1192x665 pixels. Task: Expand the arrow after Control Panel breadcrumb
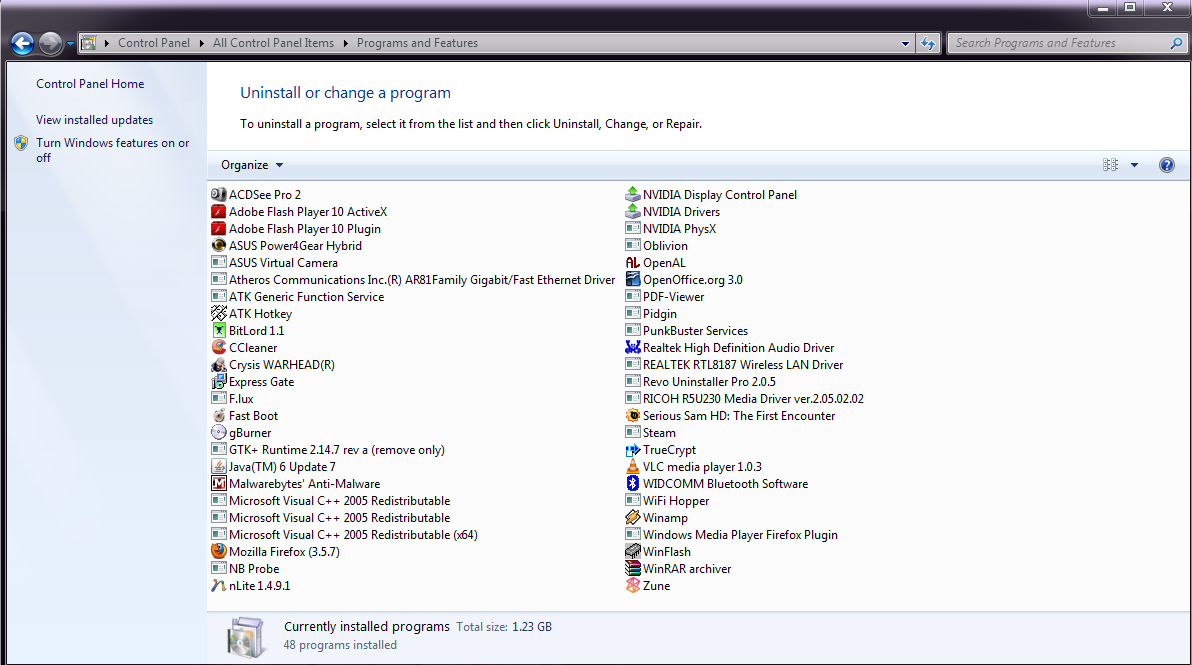pyautogui.click(x=201, y=43)
